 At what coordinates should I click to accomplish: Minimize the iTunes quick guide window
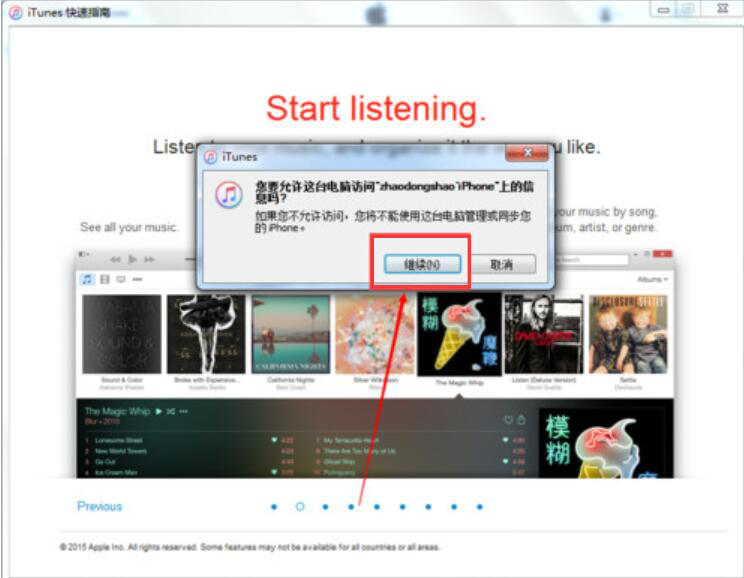click(663, 9)
